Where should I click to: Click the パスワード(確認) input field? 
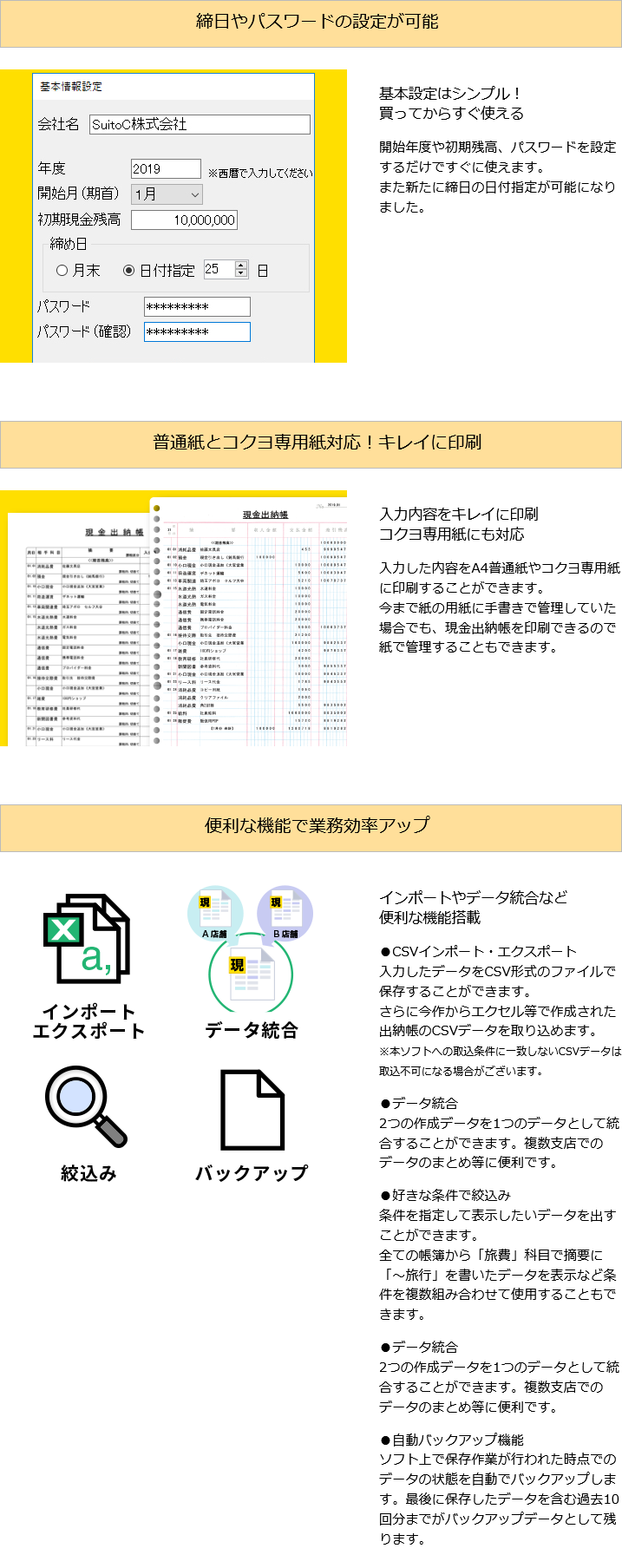(197, 331)
